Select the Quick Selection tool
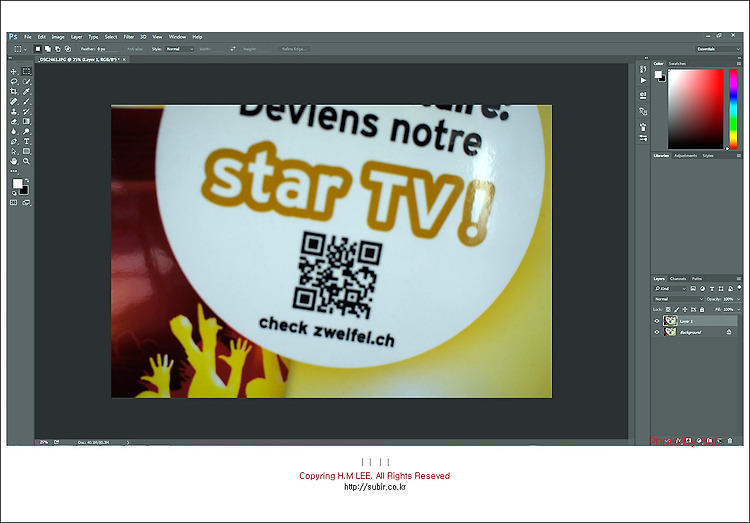750x523 pixels. coord(26,81)
